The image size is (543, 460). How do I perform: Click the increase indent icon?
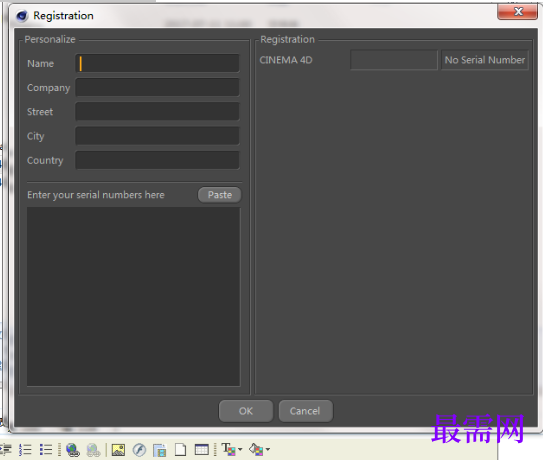pyautogui.click(x=6, y=450)
